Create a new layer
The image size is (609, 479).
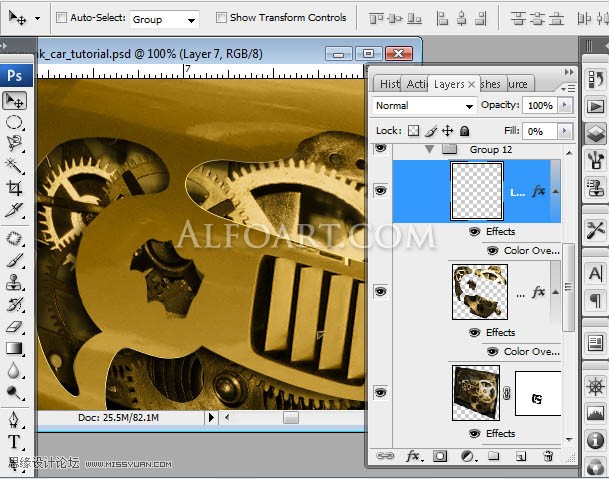tap(521, 456)
